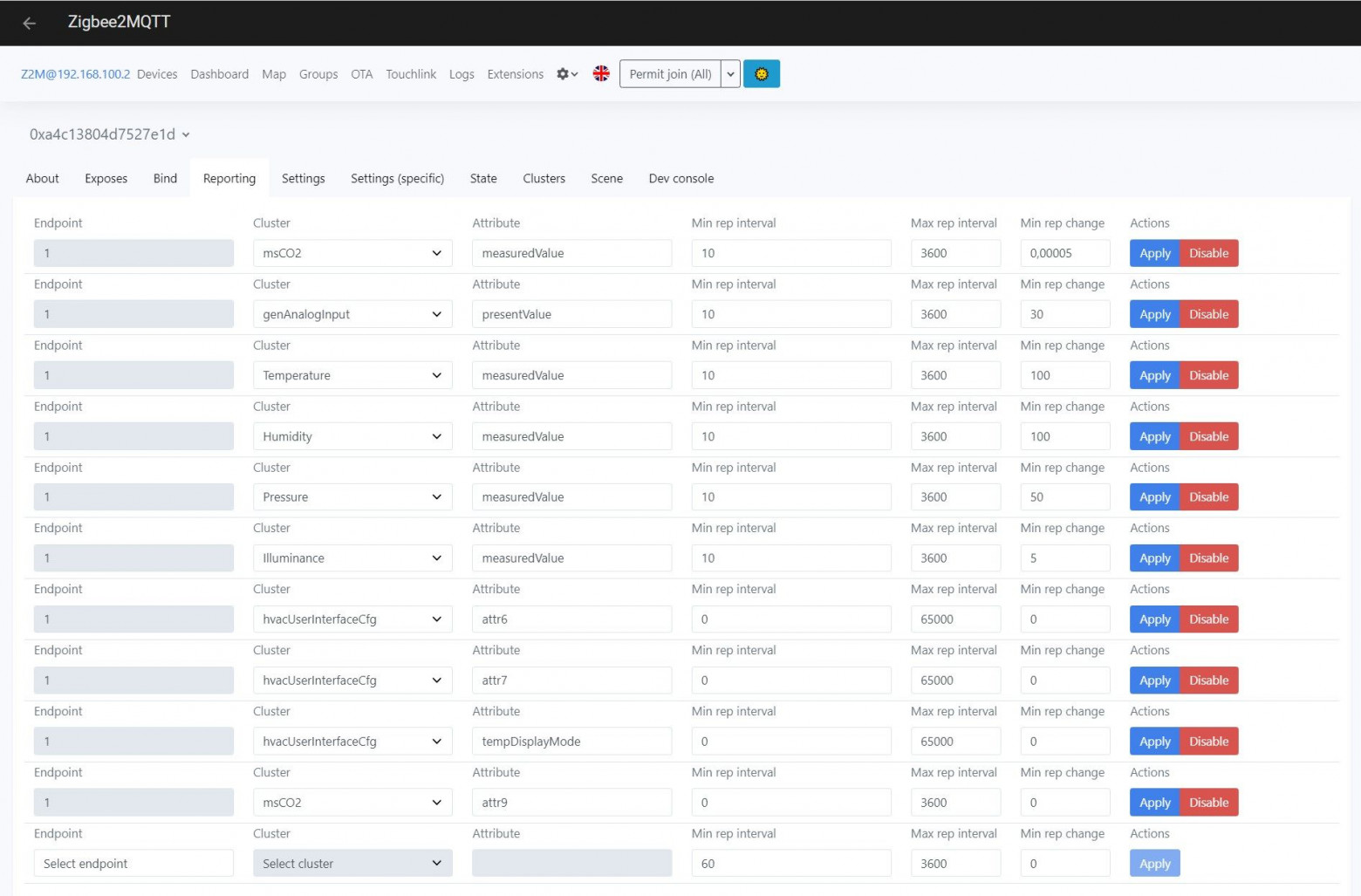Open the Clusters tab
This screenshot has height=896, width=1361.
tap(544, 179)
